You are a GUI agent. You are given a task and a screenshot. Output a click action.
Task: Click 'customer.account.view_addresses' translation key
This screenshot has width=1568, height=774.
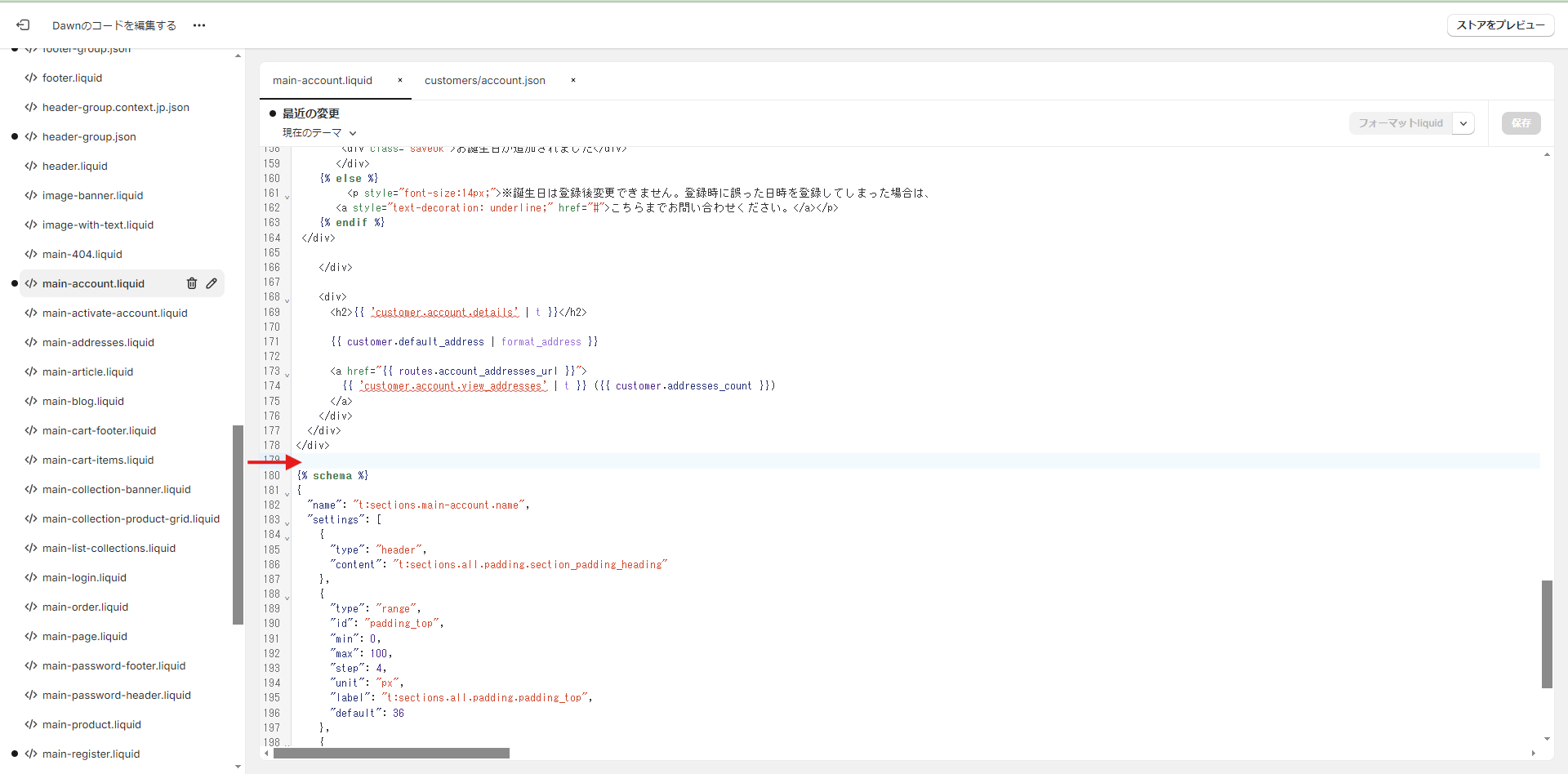453,385
